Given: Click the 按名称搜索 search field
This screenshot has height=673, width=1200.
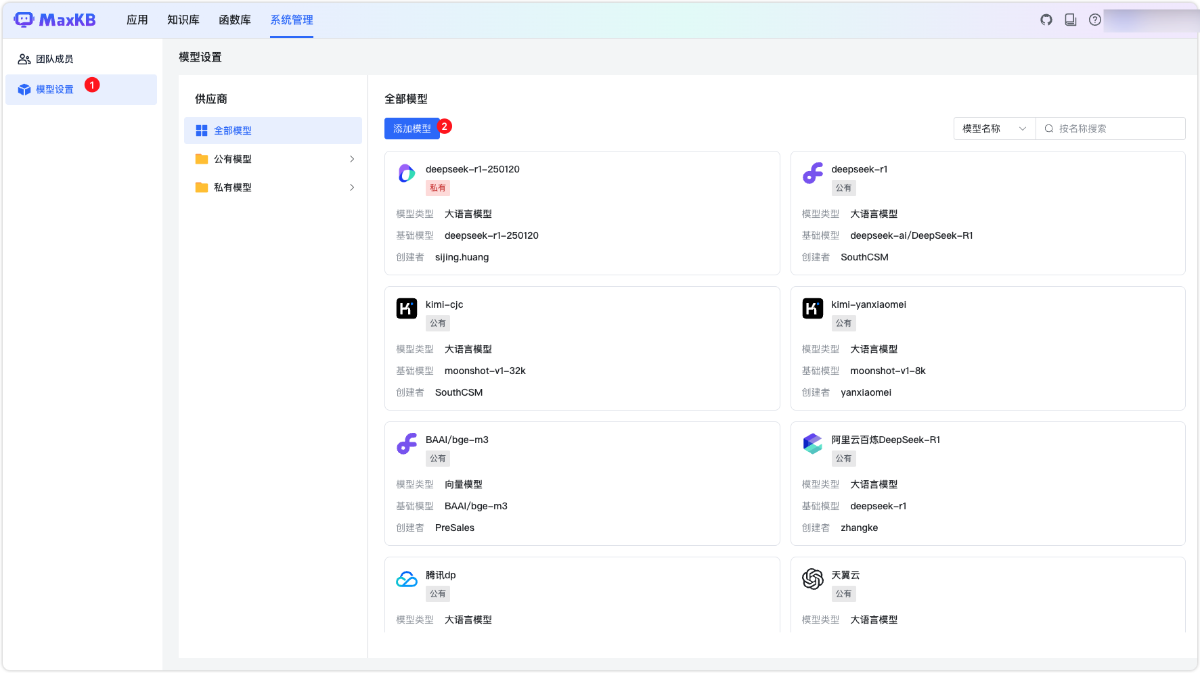Looking at the screenshot, I should (x=1110, y=128).
